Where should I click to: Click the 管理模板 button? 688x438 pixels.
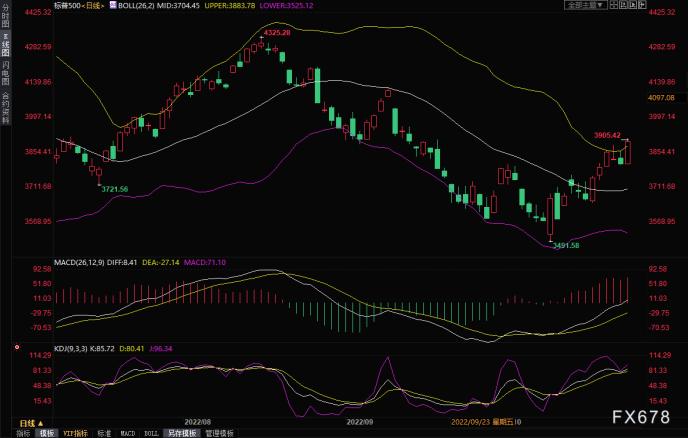click(219, 433)
